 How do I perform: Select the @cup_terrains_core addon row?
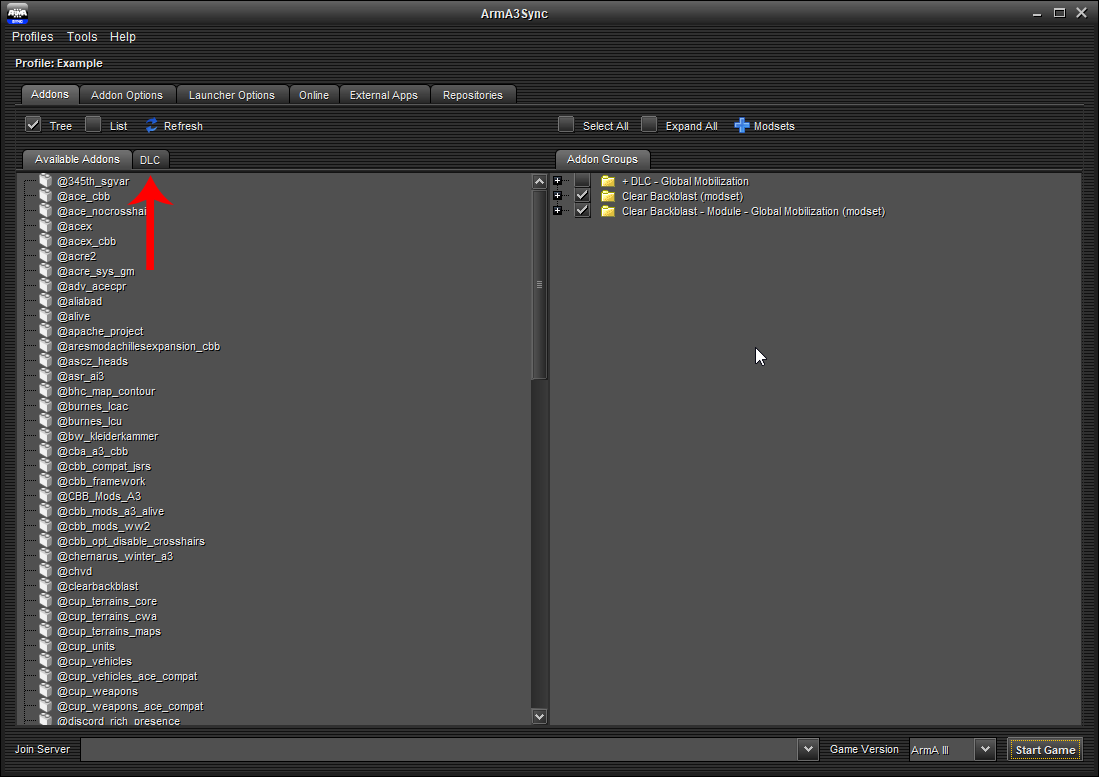point(107,601)
